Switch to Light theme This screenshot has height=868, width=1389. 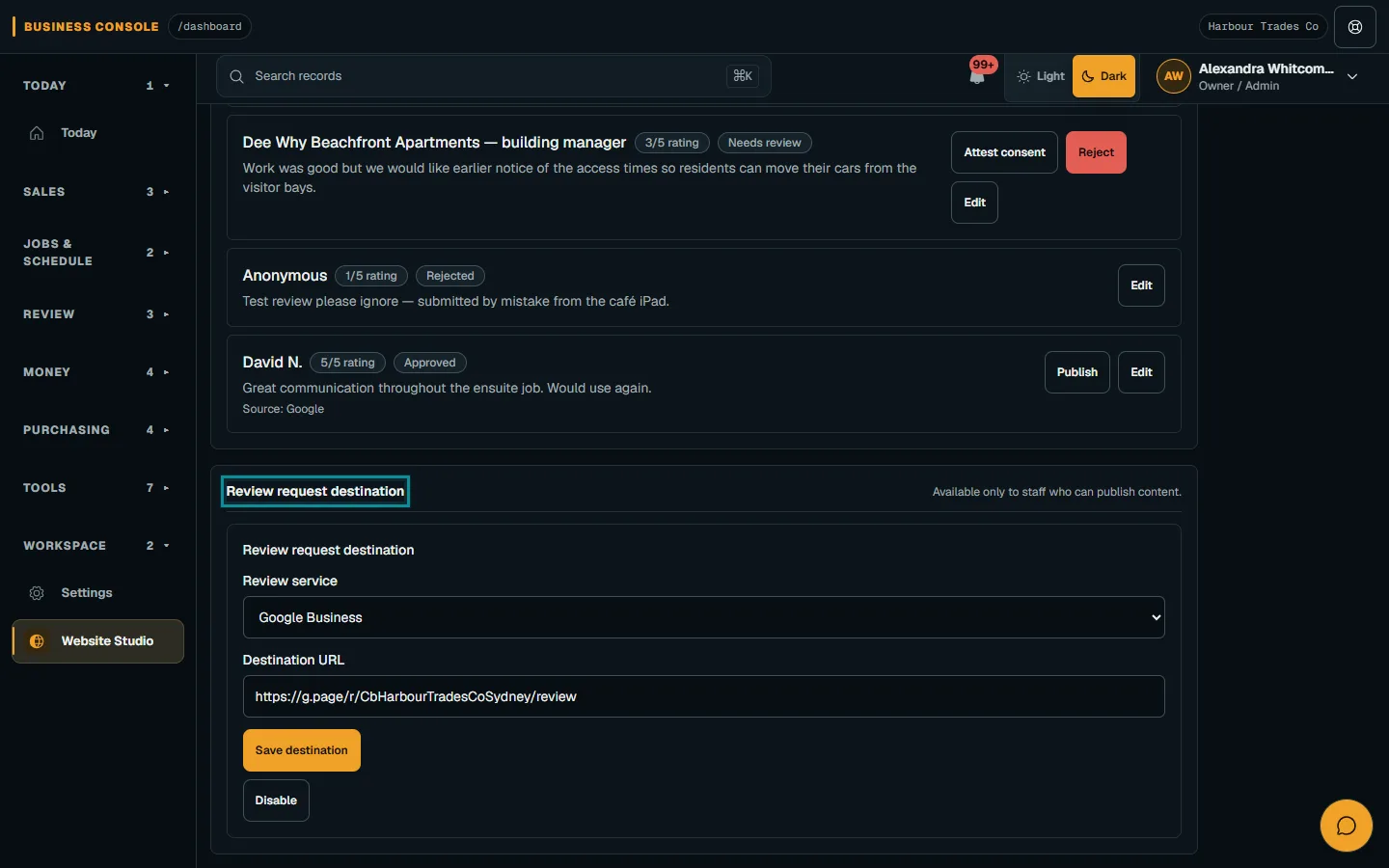click(1041, 76)
